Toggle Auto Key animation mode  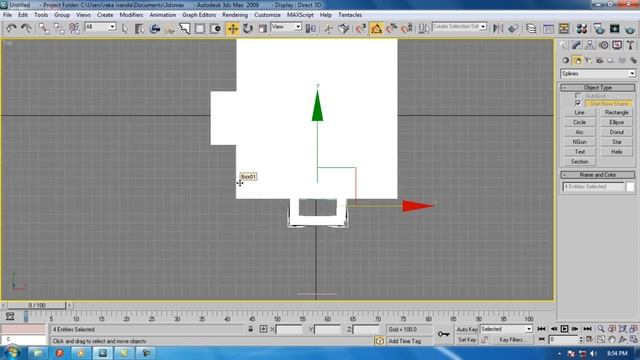coord(467,329)
